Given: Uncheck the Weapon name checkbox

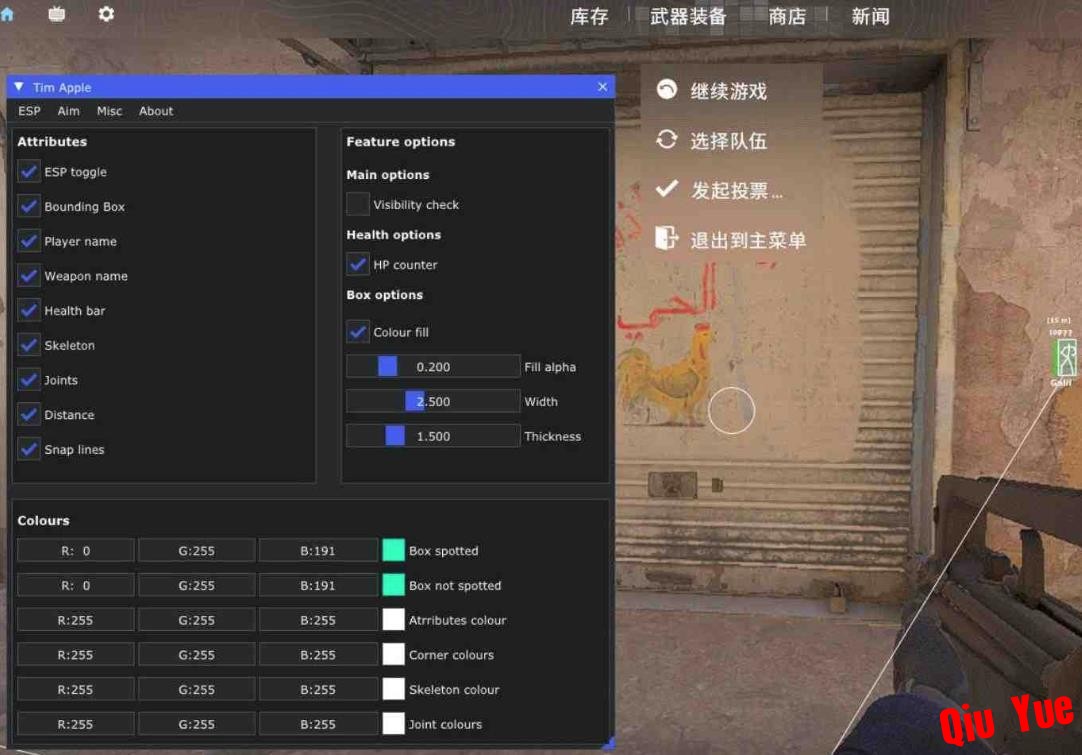Looking at the screenshot, I should (x=28, y=275).
